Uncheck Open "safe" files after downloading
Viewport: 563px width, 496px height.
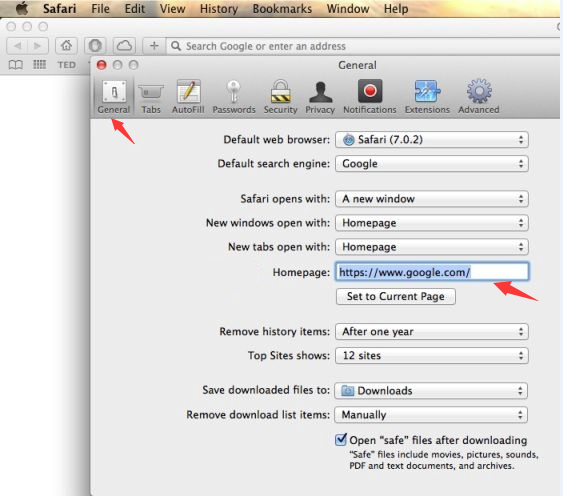340,440
